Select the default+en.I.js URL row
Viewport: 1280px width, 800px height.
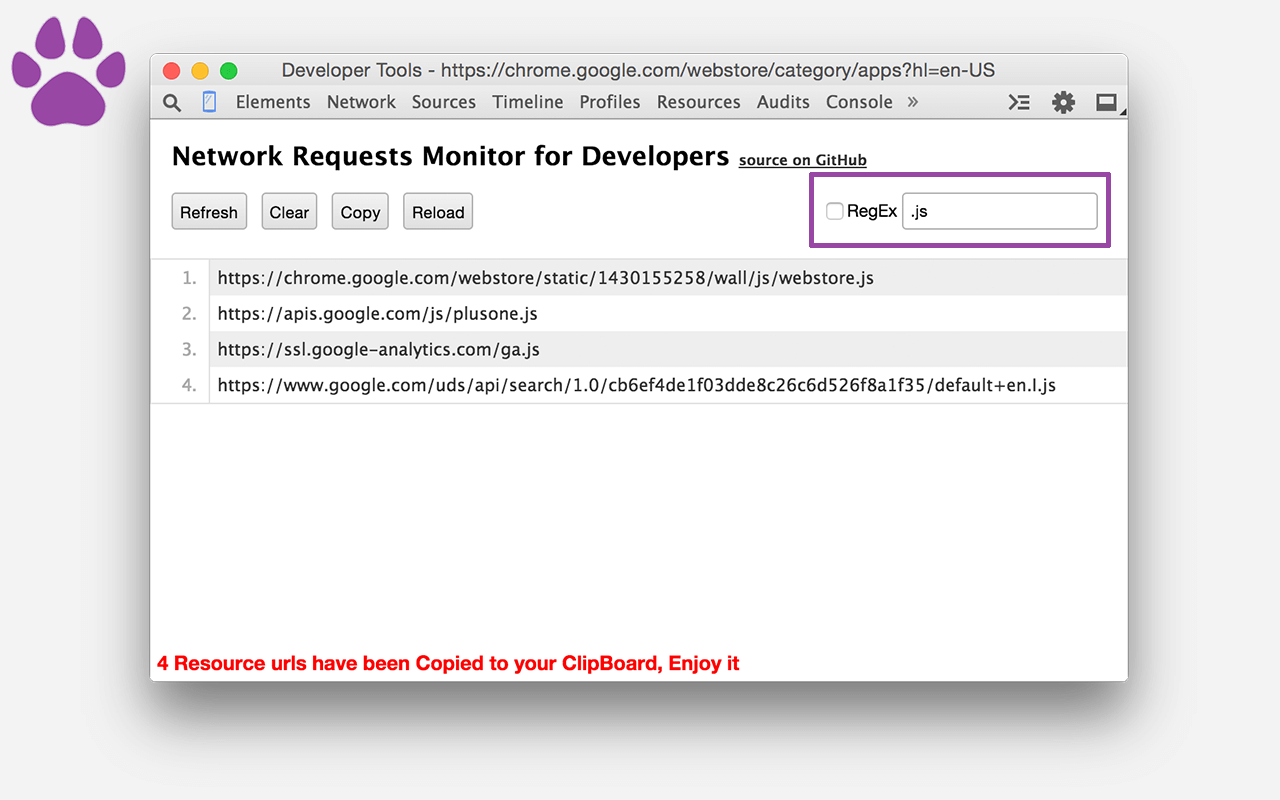tap(639, 386)
